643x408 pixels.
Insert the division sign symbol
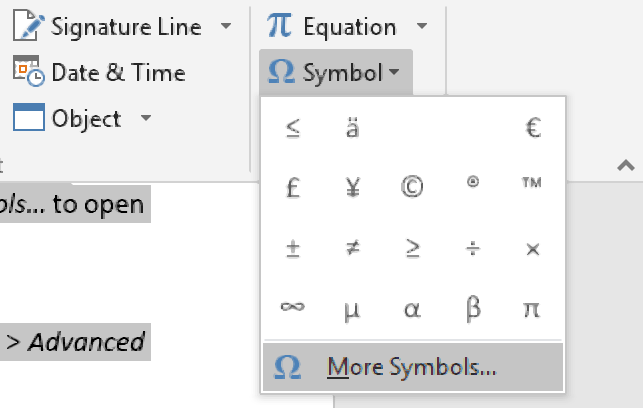pos(472,248)
